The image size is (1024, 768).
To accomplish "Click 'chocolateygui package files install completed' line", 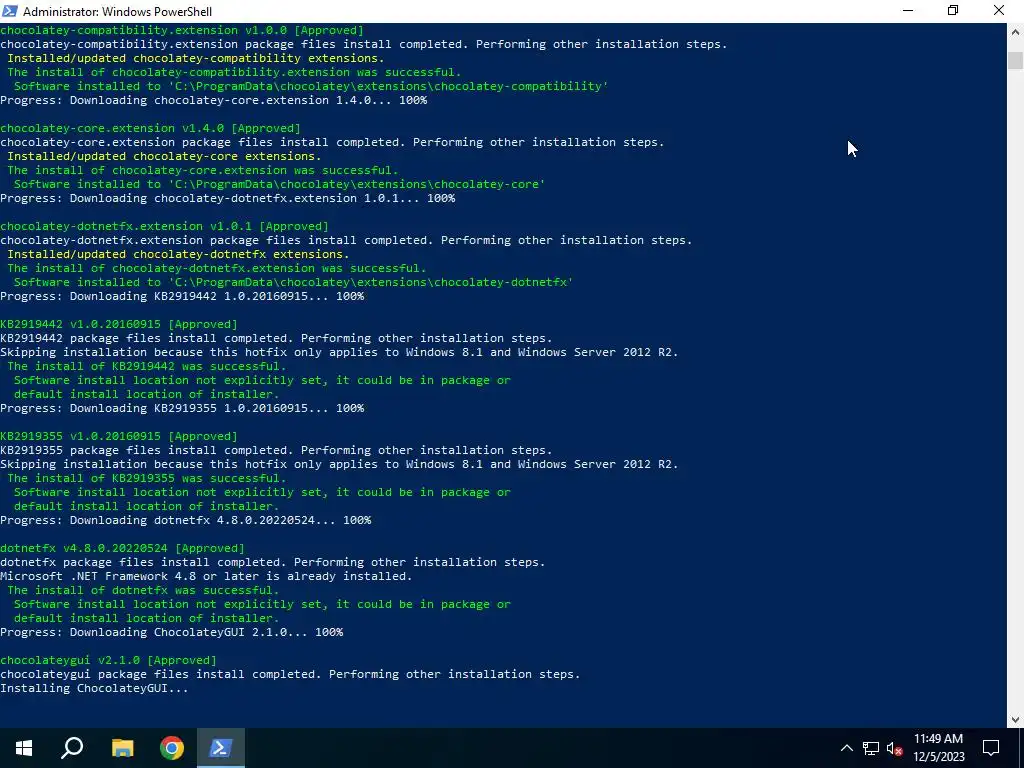I will point(290,674).
